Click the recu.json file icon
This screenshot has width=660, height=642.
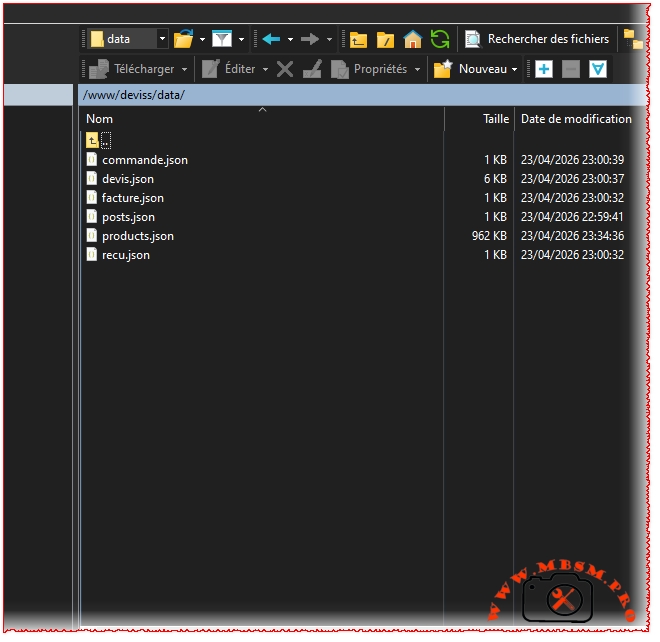pos(91,254)
